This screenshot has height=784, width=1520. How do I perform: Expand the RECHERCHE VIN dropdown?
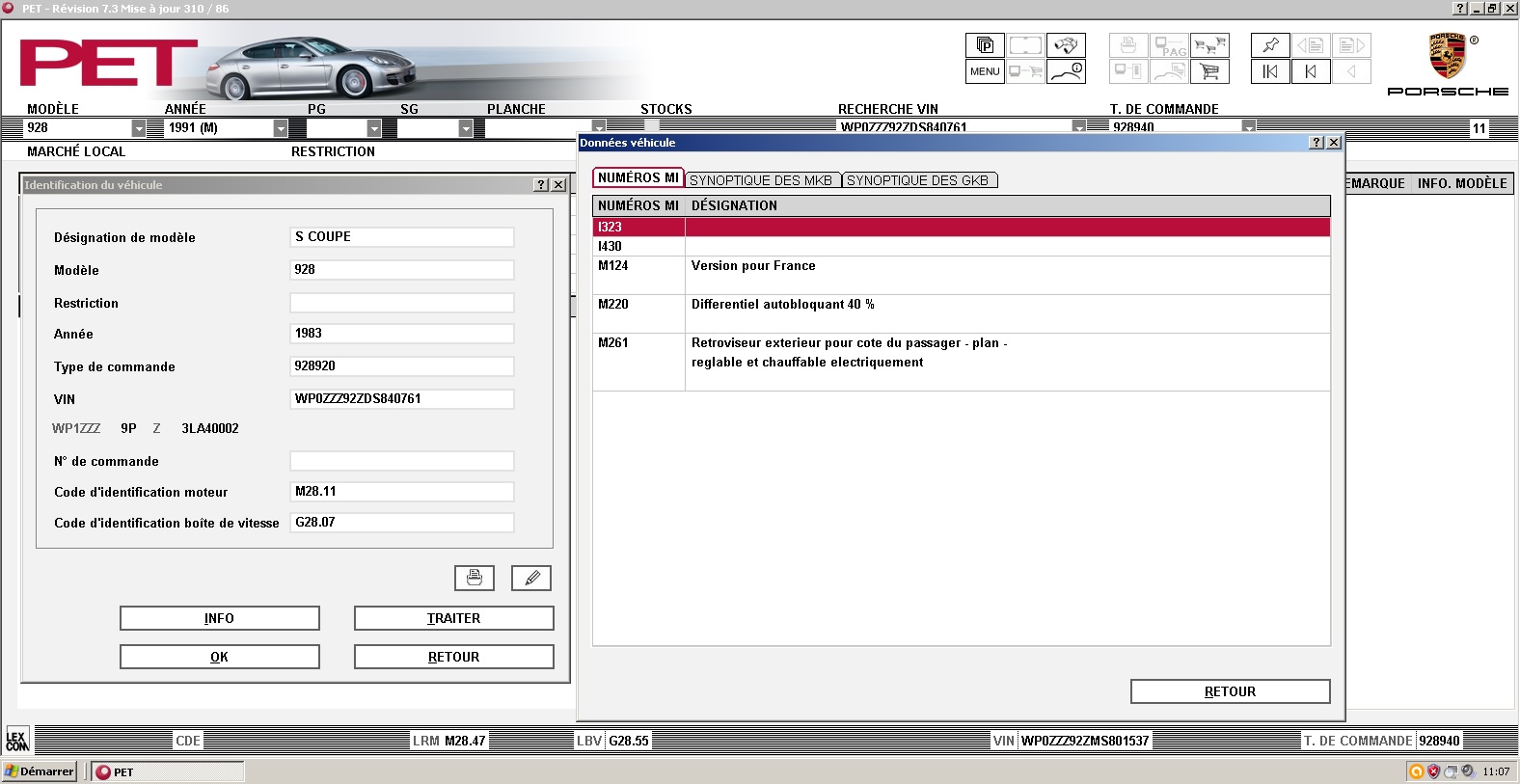tap(1079, 126)
